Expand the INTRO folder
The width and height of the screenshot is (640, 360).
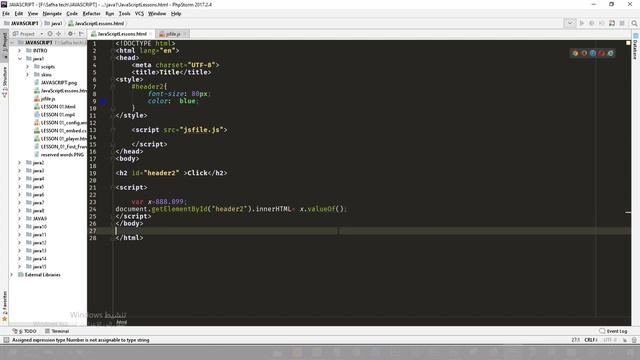pos(19,51)
